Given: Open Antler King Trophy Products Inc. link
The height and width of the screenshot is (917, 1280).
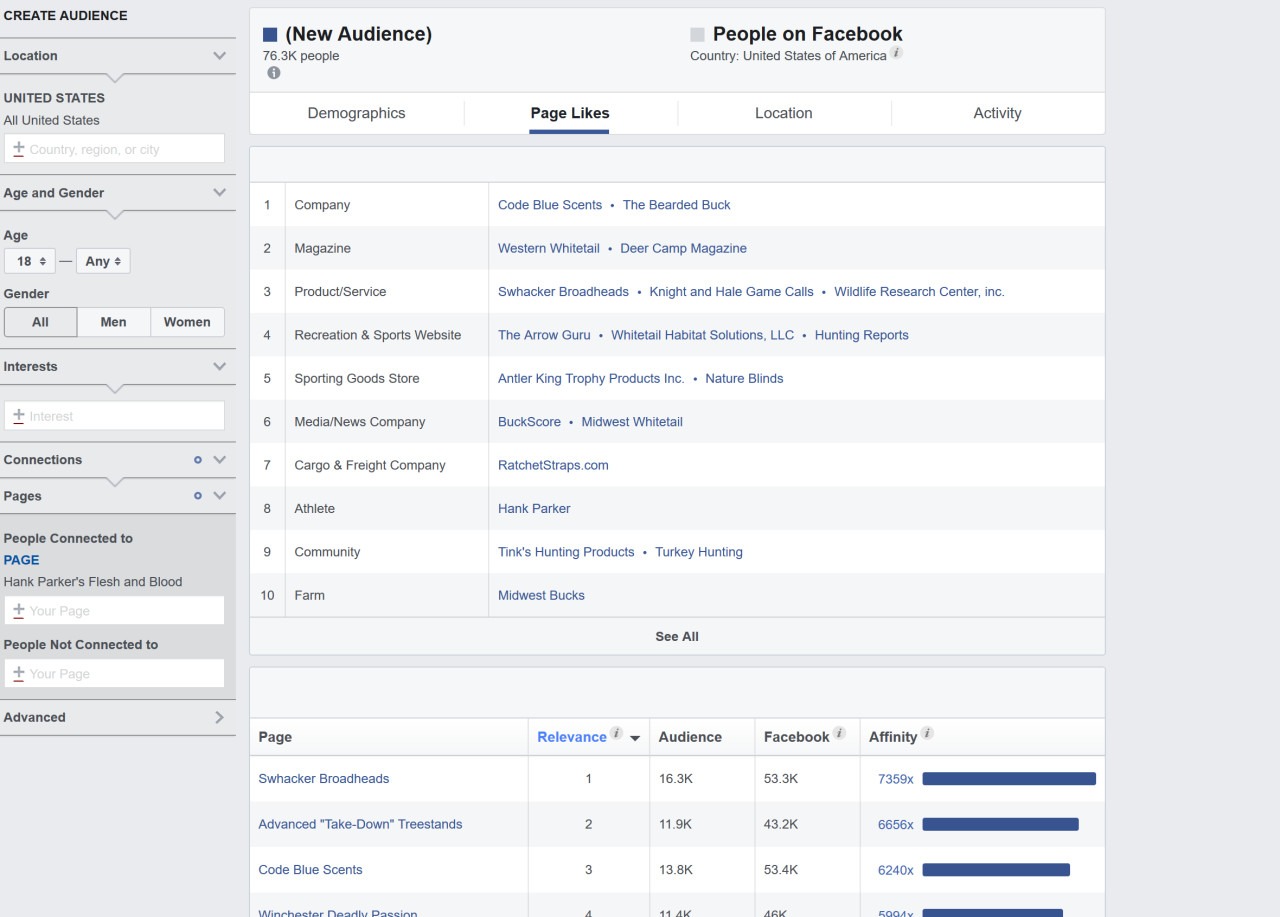Looking at the screenshot, I should pos(591,379).
